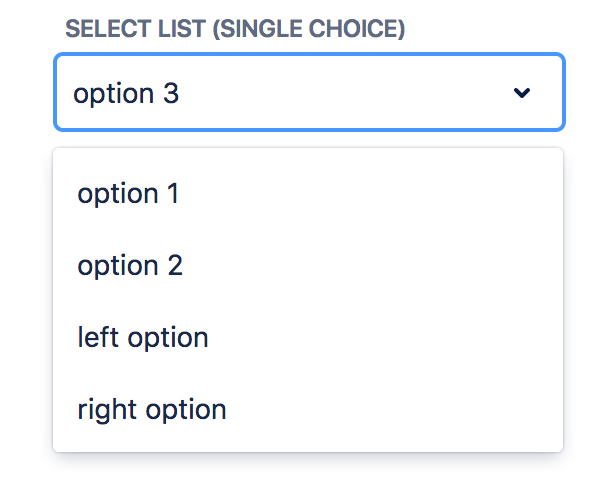
Task: Click the second entry, 'option 2'
Action: click(x=130, y=266)
